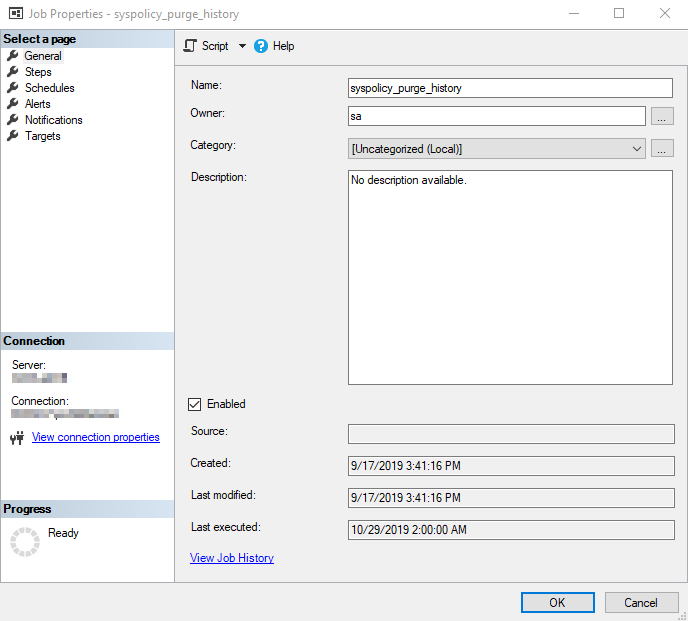Image resolution: width=688 pixels, height=621 pixels.
Task: Maximize the Job Properties window
Action: 619,14
